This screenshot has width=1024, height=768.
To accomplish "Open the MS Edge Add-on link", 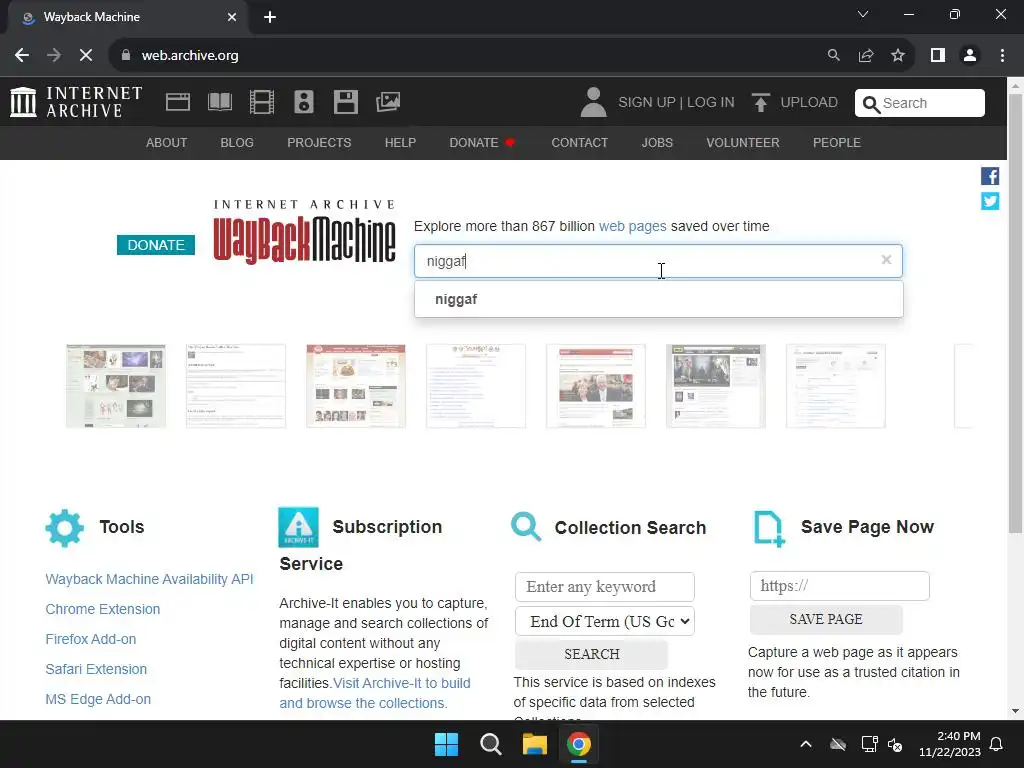I will point(98,699).
